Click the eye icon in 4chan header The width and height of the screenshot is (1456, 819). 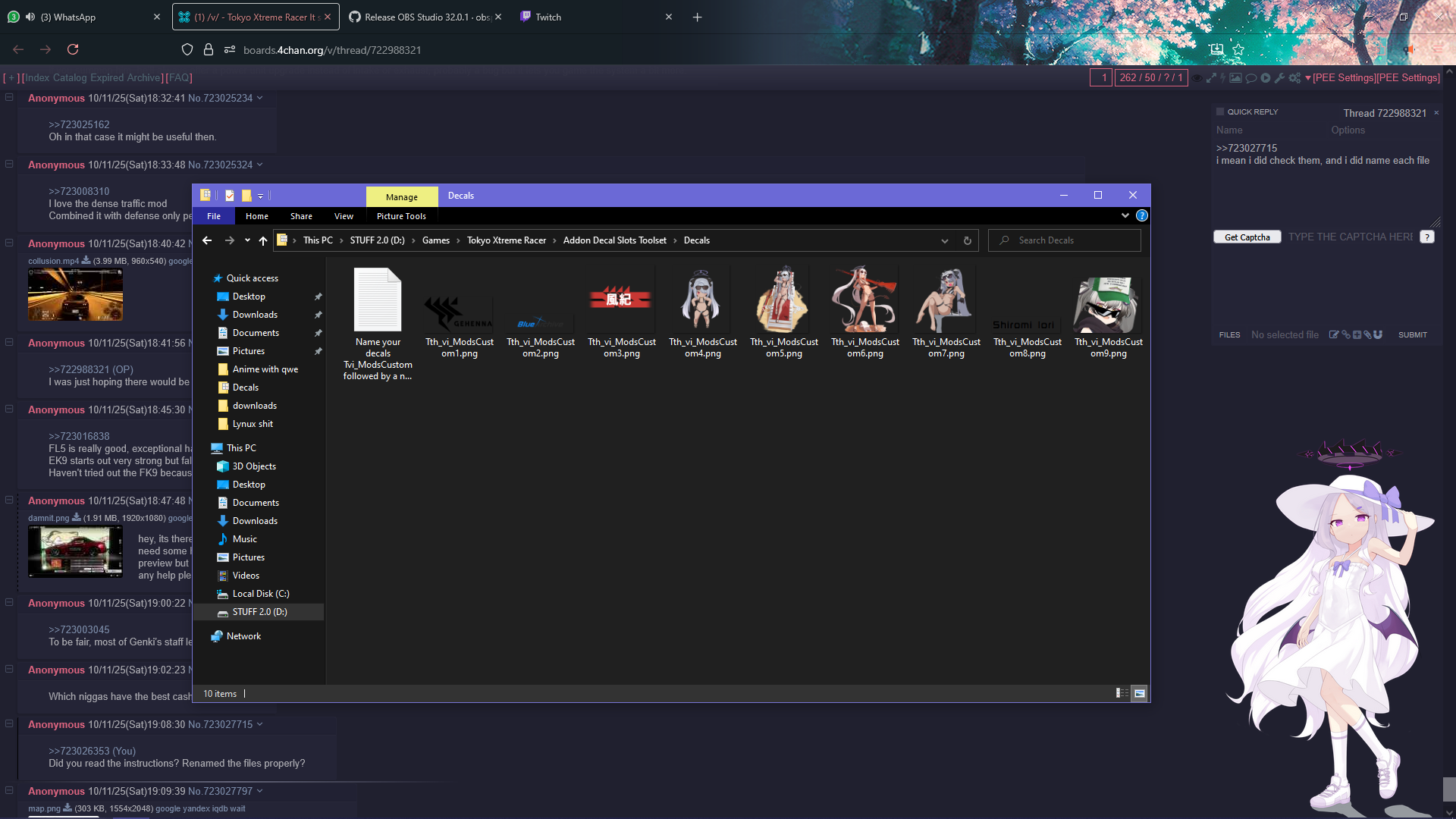coord(1197,78)
